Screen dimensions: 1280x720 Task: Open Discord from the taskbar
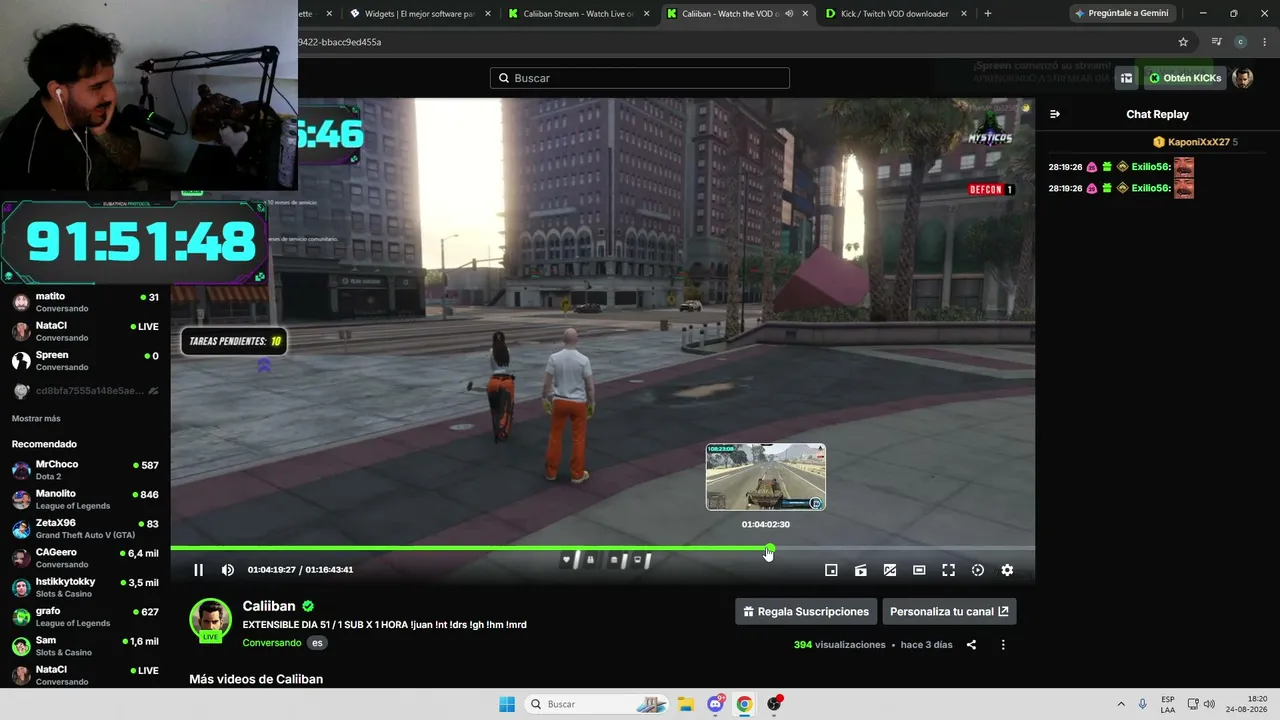tap(715, 704)
